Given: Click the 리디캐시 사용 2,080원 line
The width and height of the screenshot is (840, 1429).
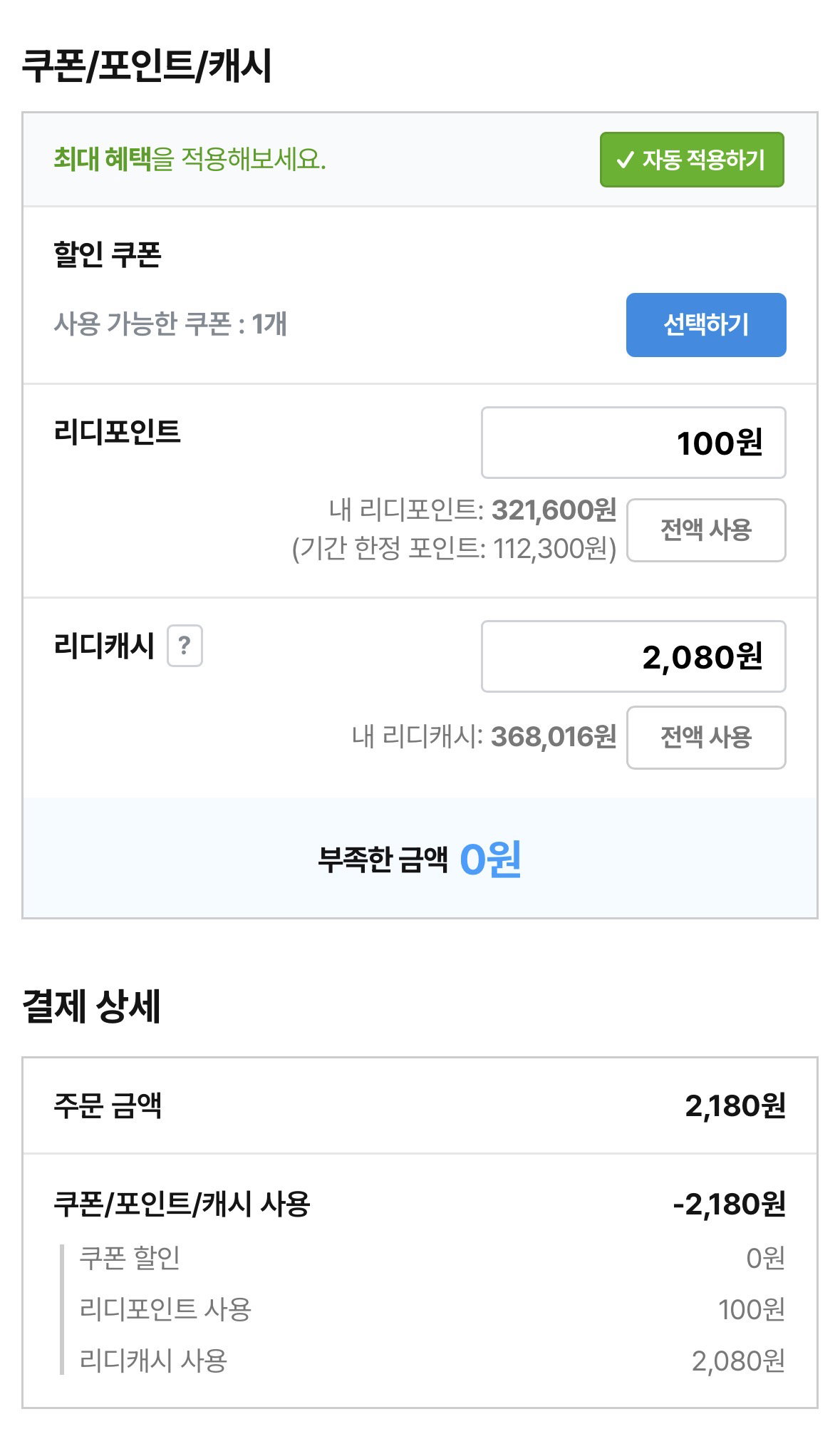Looking at the screenshot, I should coord(432,1361).
